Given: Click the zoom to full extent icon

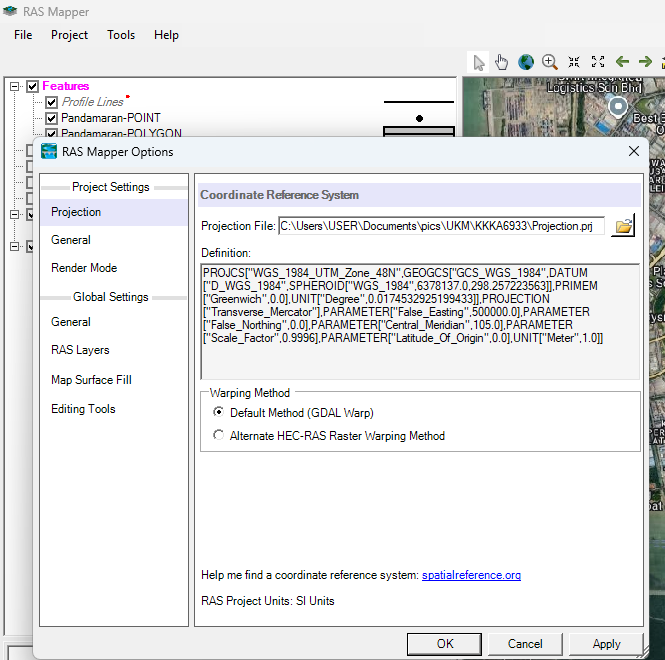Looking at the screenshot, I should [598, 62].
